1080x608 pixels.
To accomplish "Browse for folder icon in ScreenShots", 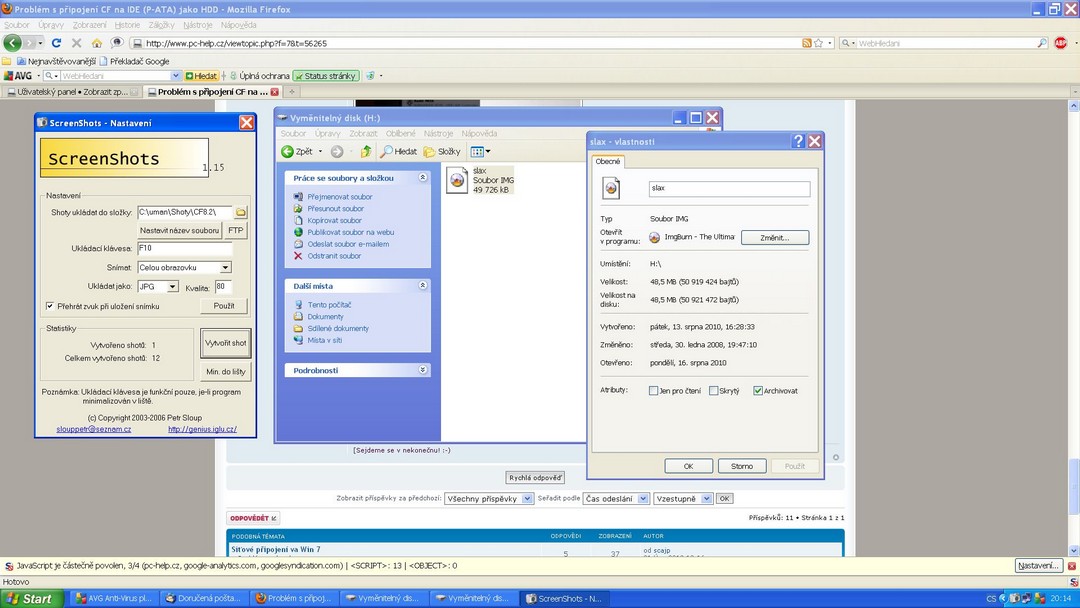I will click(240, 212).
